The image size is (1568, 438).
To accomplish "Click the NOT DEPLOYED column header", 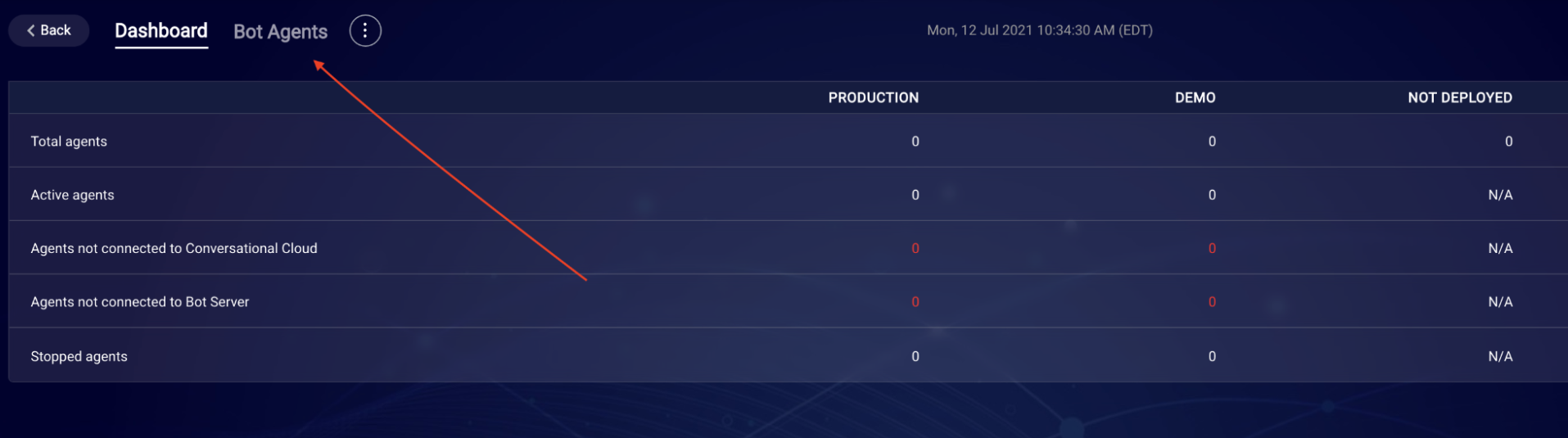I will (1459, 97).
